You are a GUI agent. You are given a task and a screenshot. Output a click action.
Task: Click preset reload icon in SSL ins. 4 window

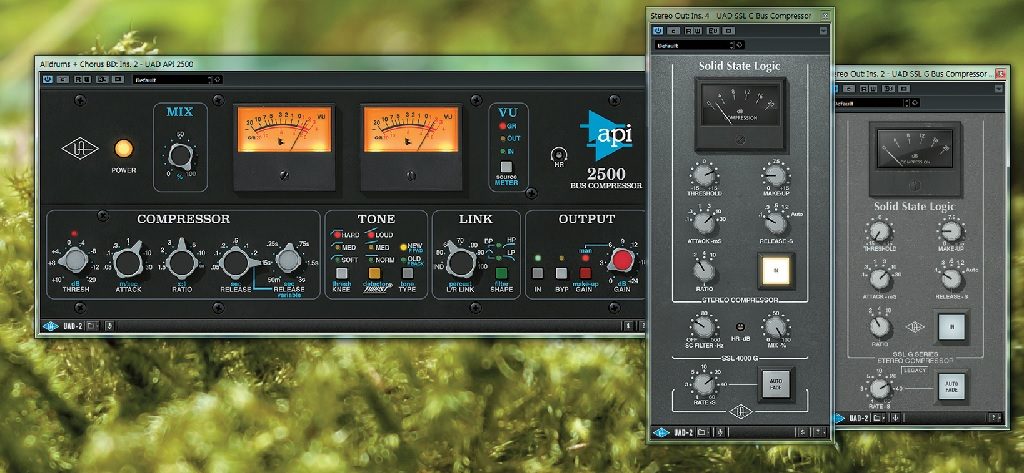click(739, 45)
